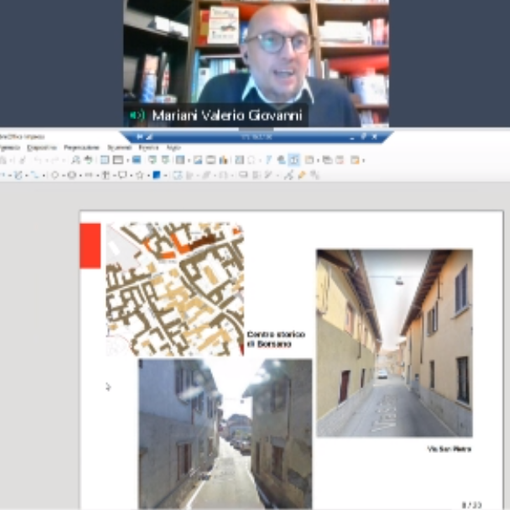Click the red rectangle on the slide

click(x=90, y=246)
